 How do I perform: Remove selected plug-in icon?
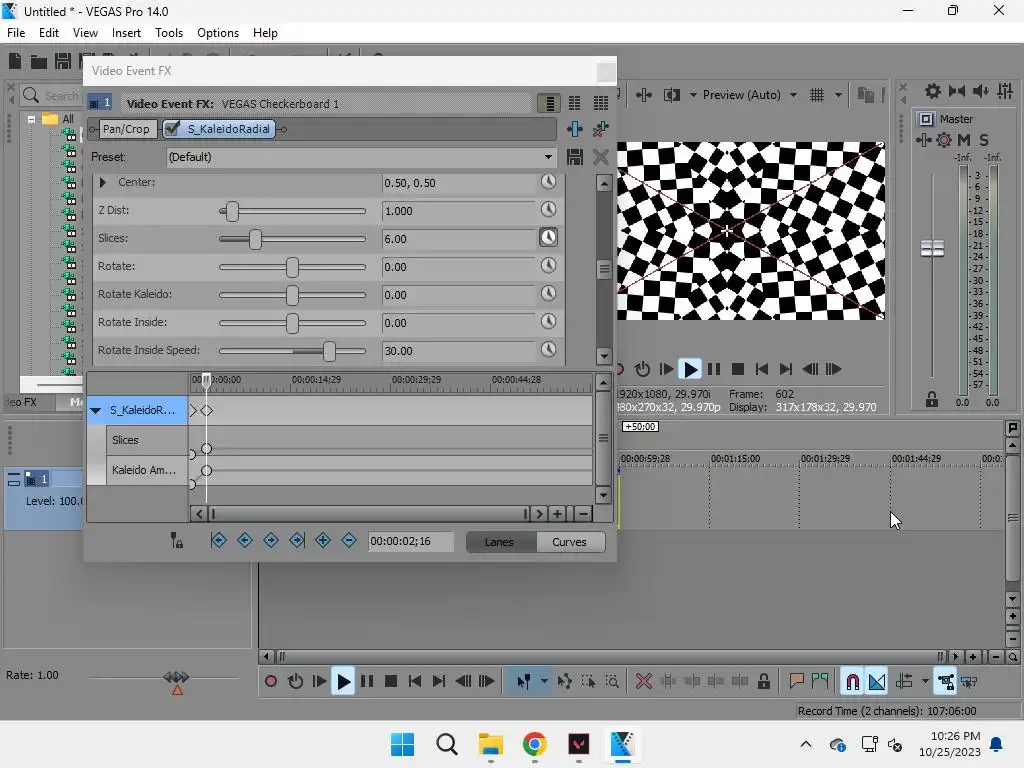(600, 129)
